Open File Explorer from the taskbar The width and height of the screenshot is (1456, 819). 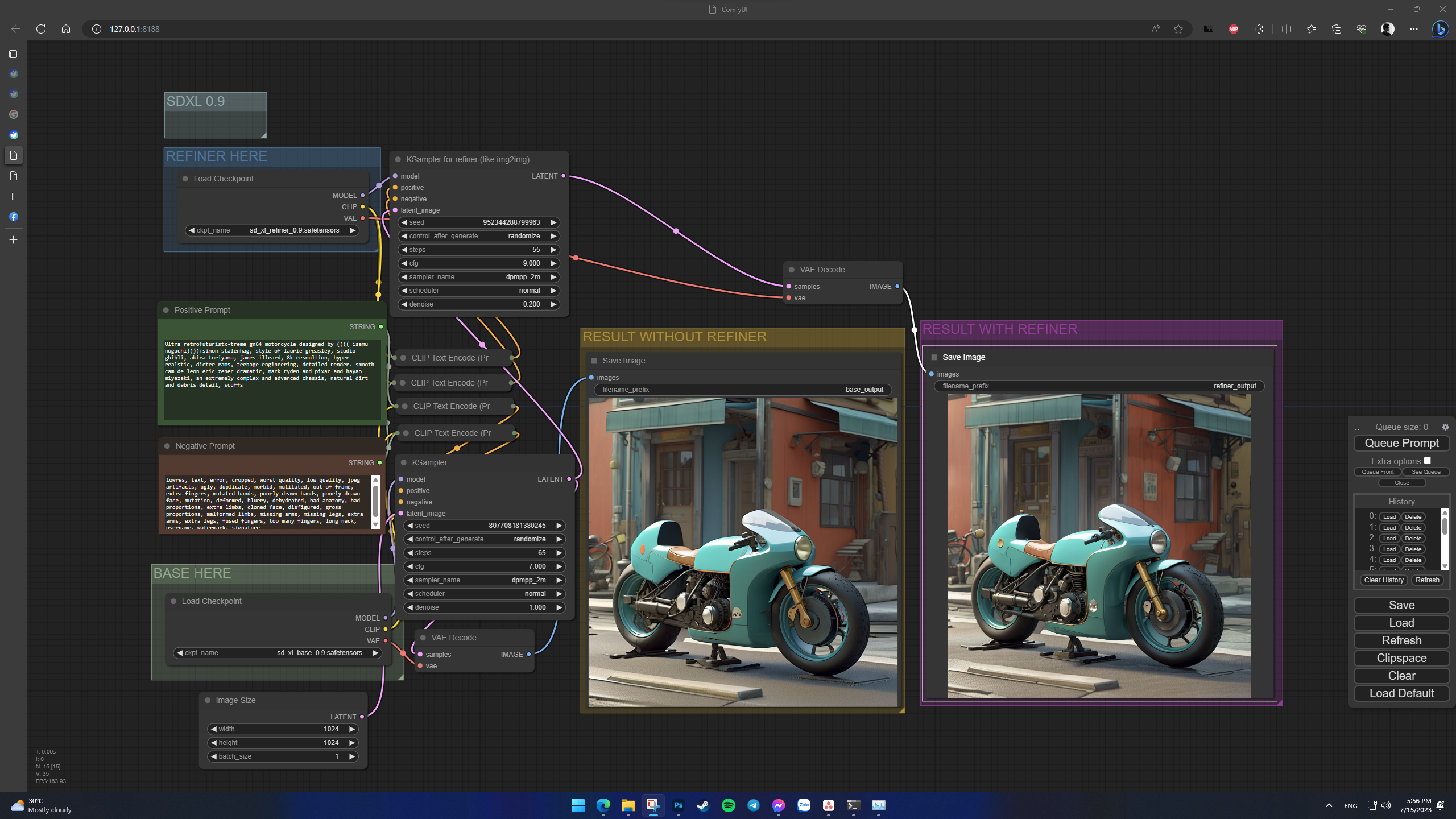628,805
